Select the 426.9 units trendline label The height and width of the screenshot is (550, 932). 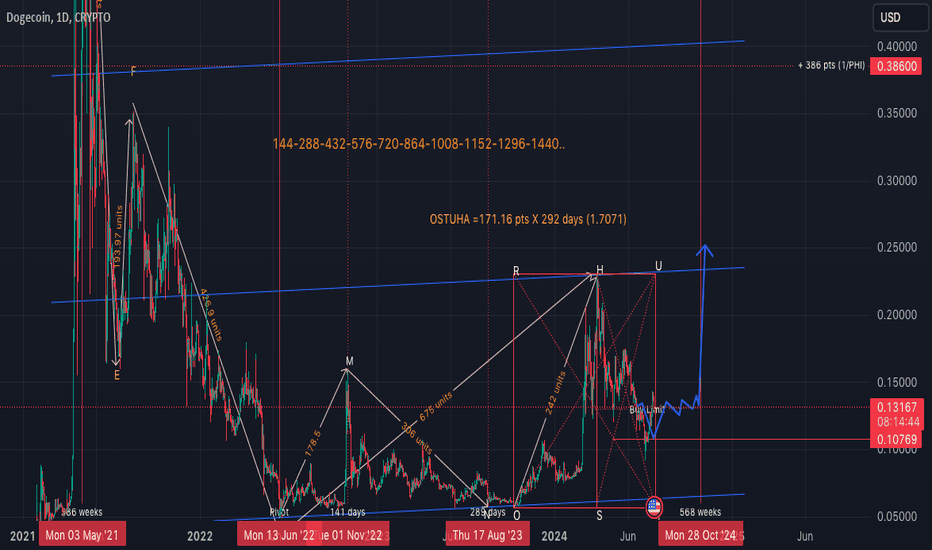coord(210,315)
